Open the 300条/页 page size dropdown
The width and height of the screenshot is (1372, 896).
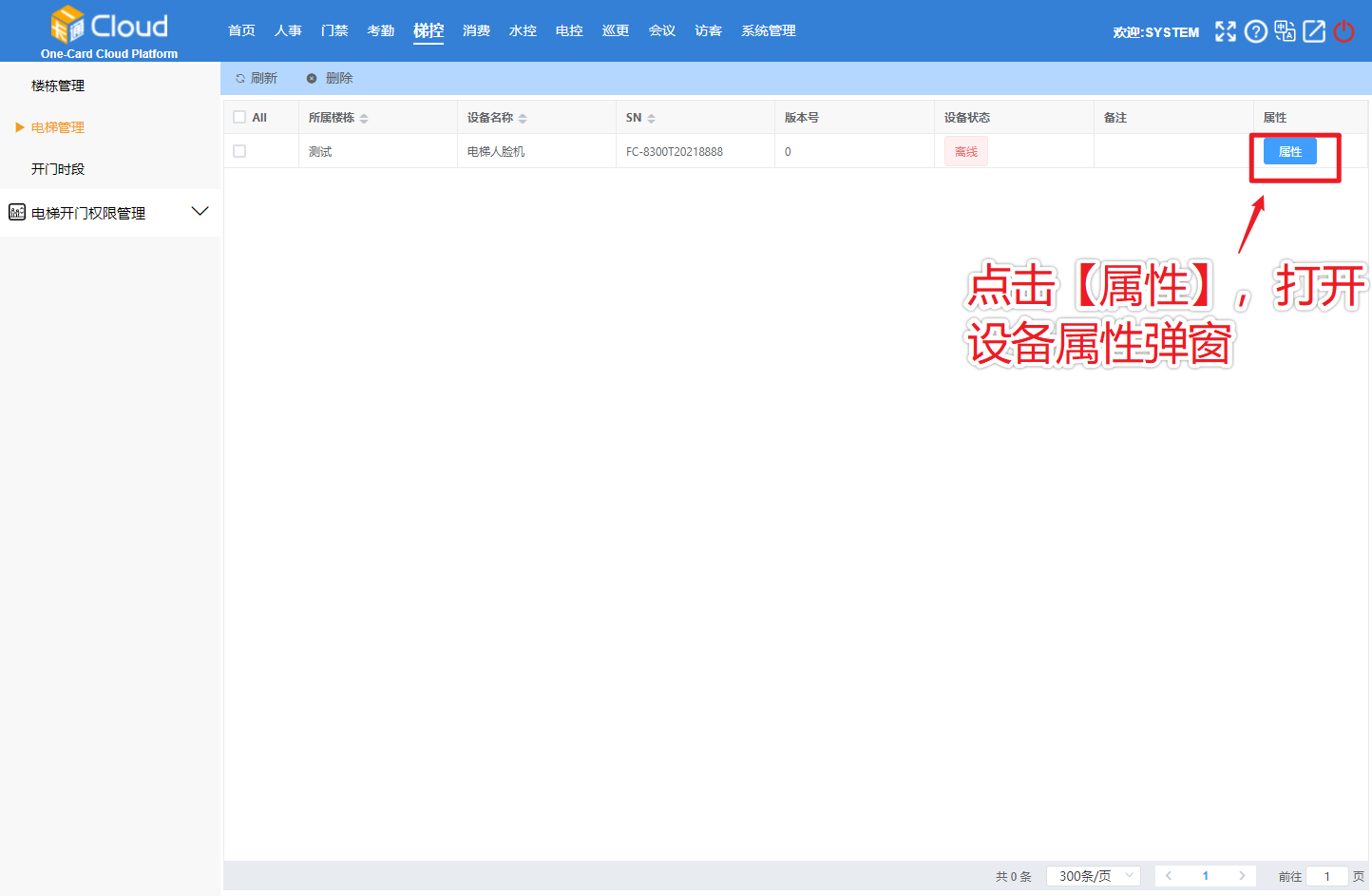click(1093, 876)
